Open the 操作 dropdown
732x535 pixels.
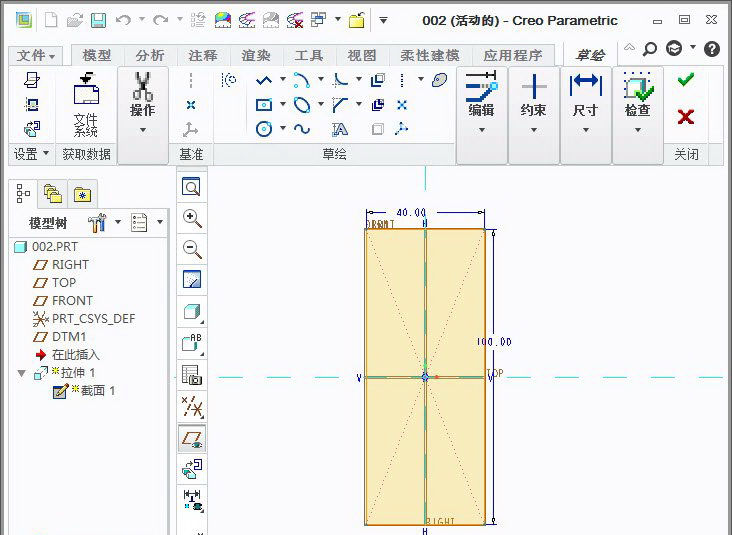coord(143,129)
